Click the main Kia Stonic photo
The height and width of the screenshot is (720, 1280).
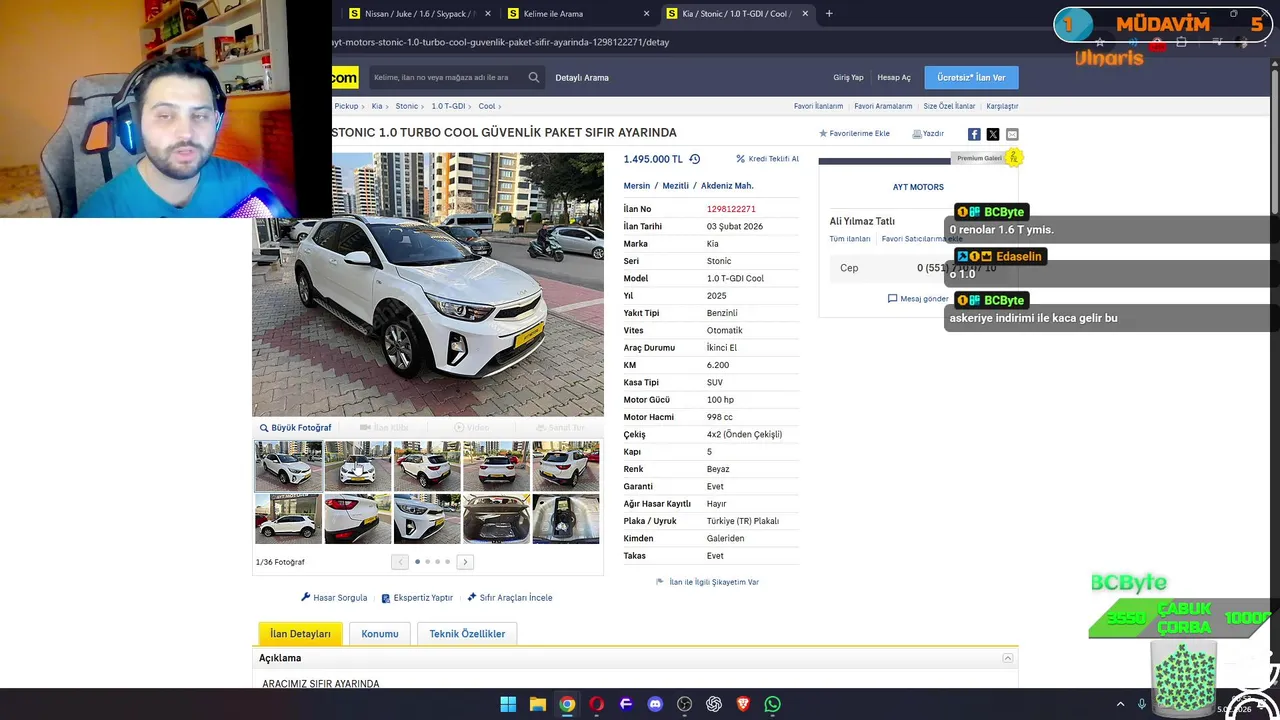coord(428,284)
